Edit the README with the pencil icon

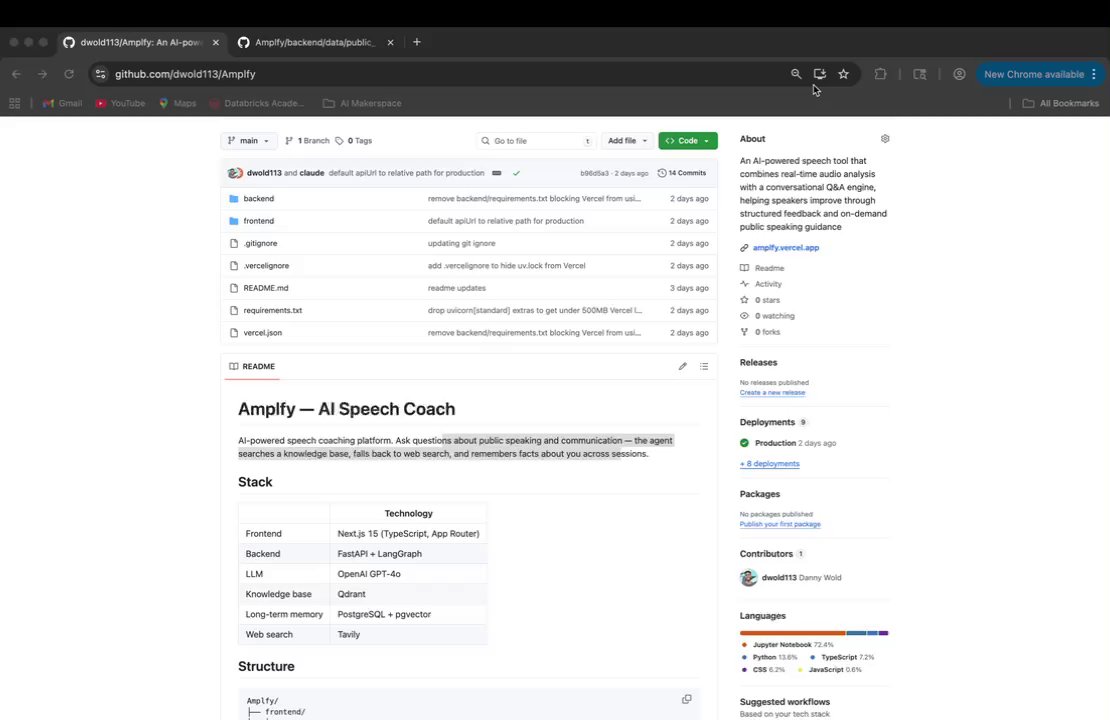tap(682, 366)
